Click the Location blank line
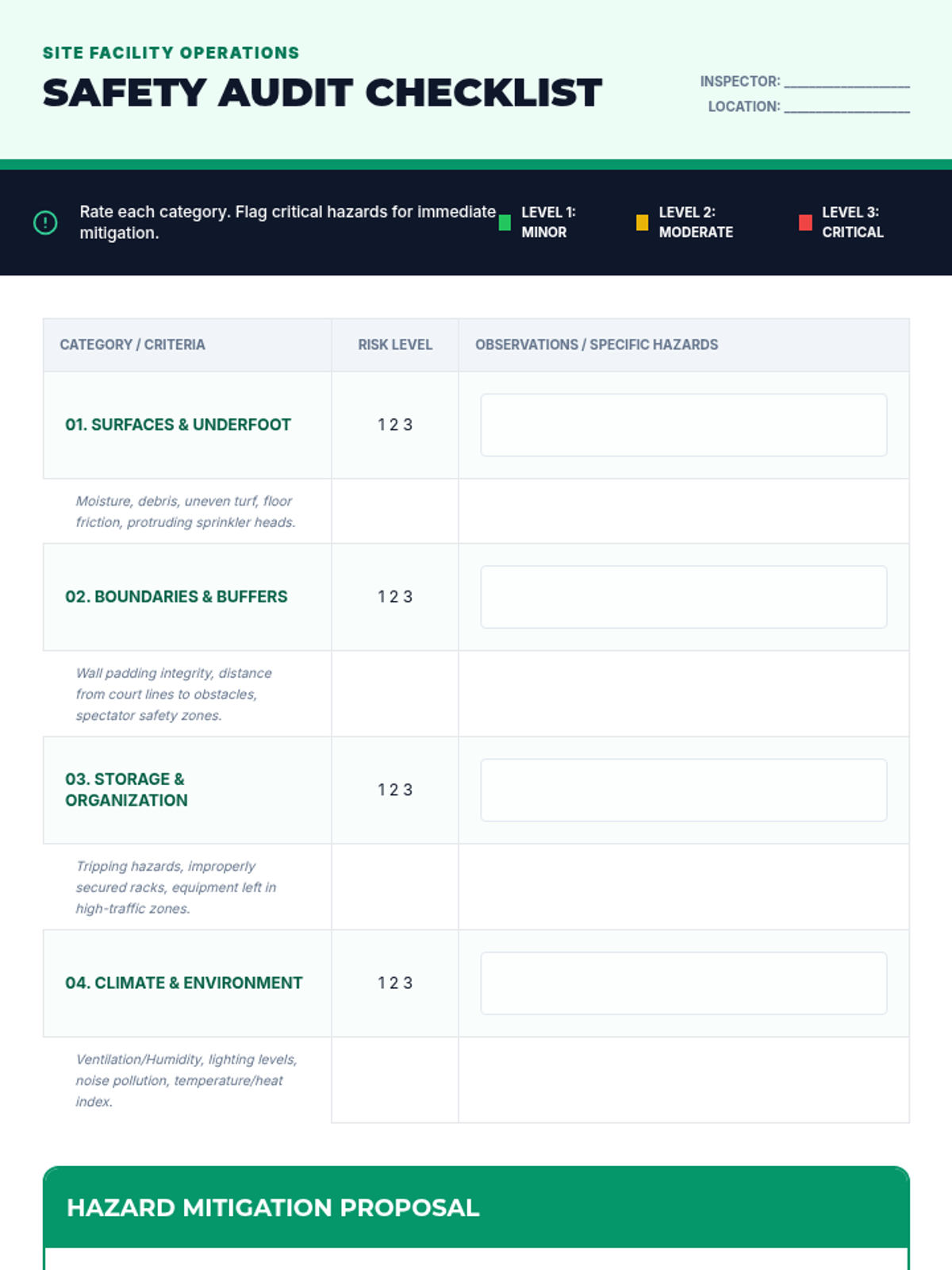 coord(846,107)
